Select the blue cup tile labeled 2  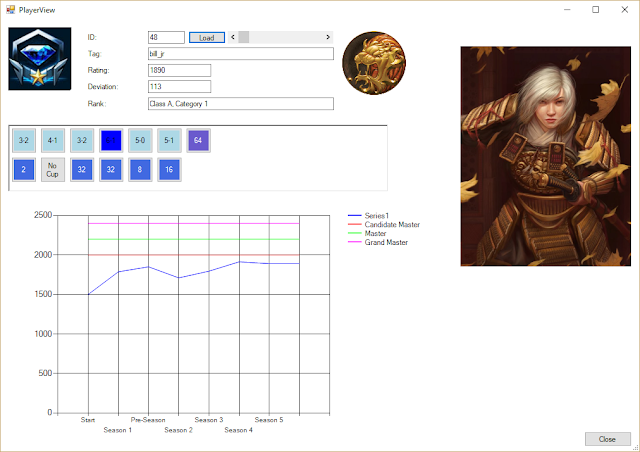point(24,169)
